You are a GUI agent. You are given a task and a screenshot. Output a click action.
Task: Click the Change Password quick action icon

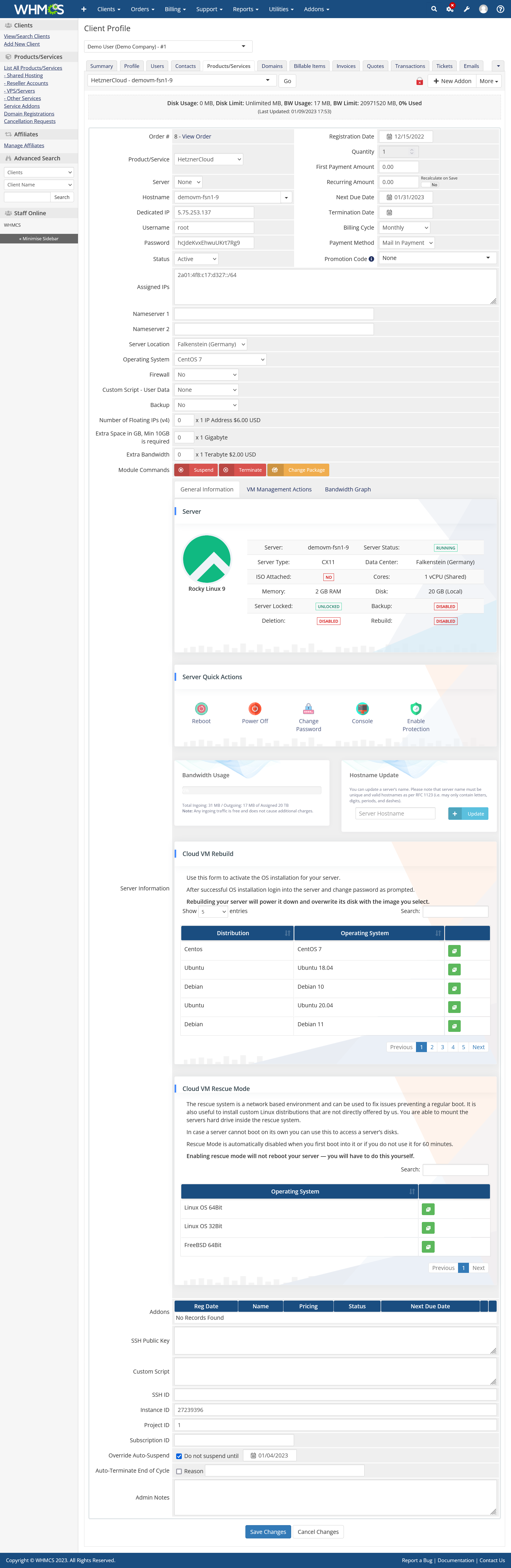tap(308, 708)
